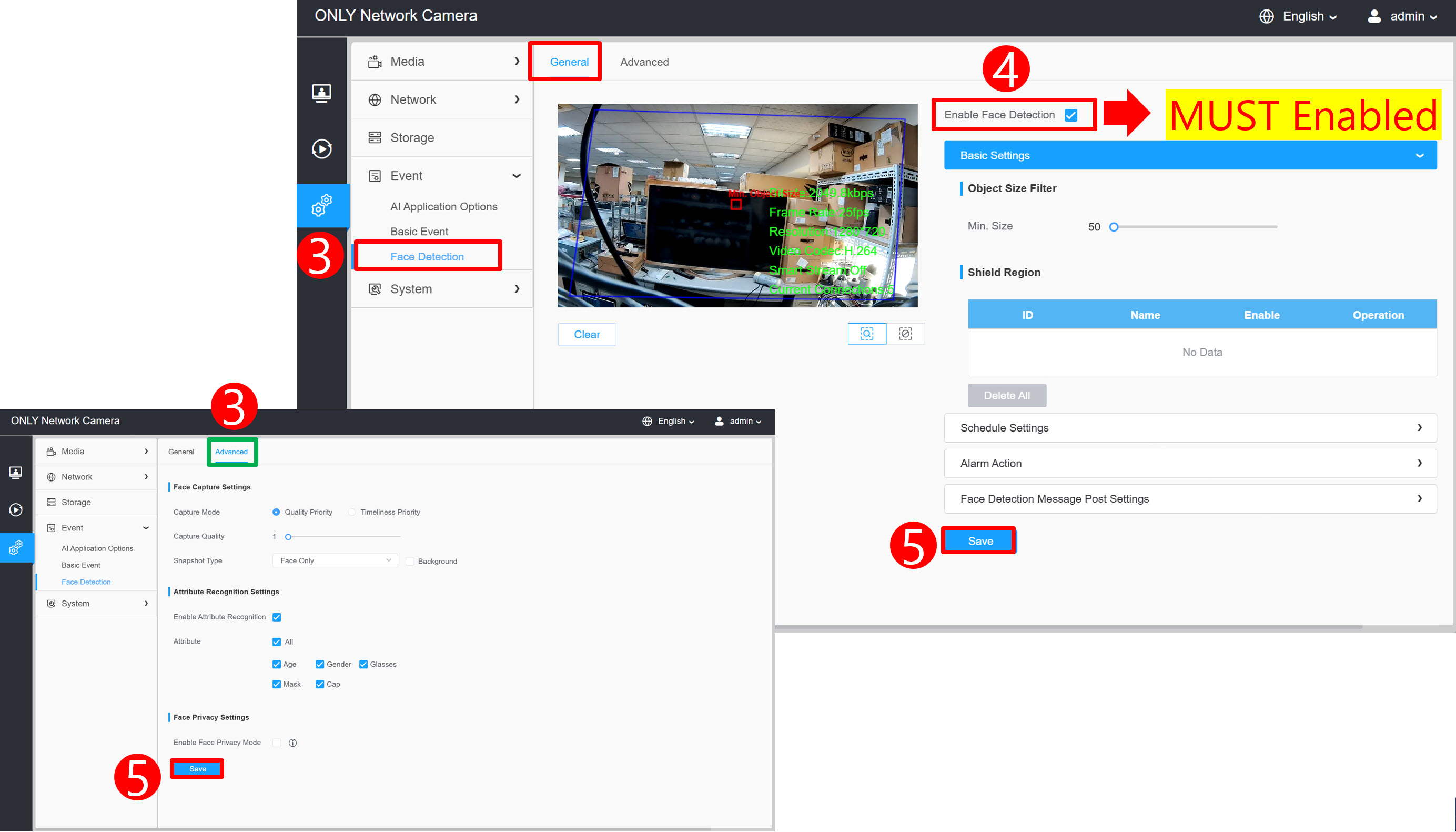Open English dropdown in lower window header
The height and width of the screenshot is (832, 1456).
[676, 421]
